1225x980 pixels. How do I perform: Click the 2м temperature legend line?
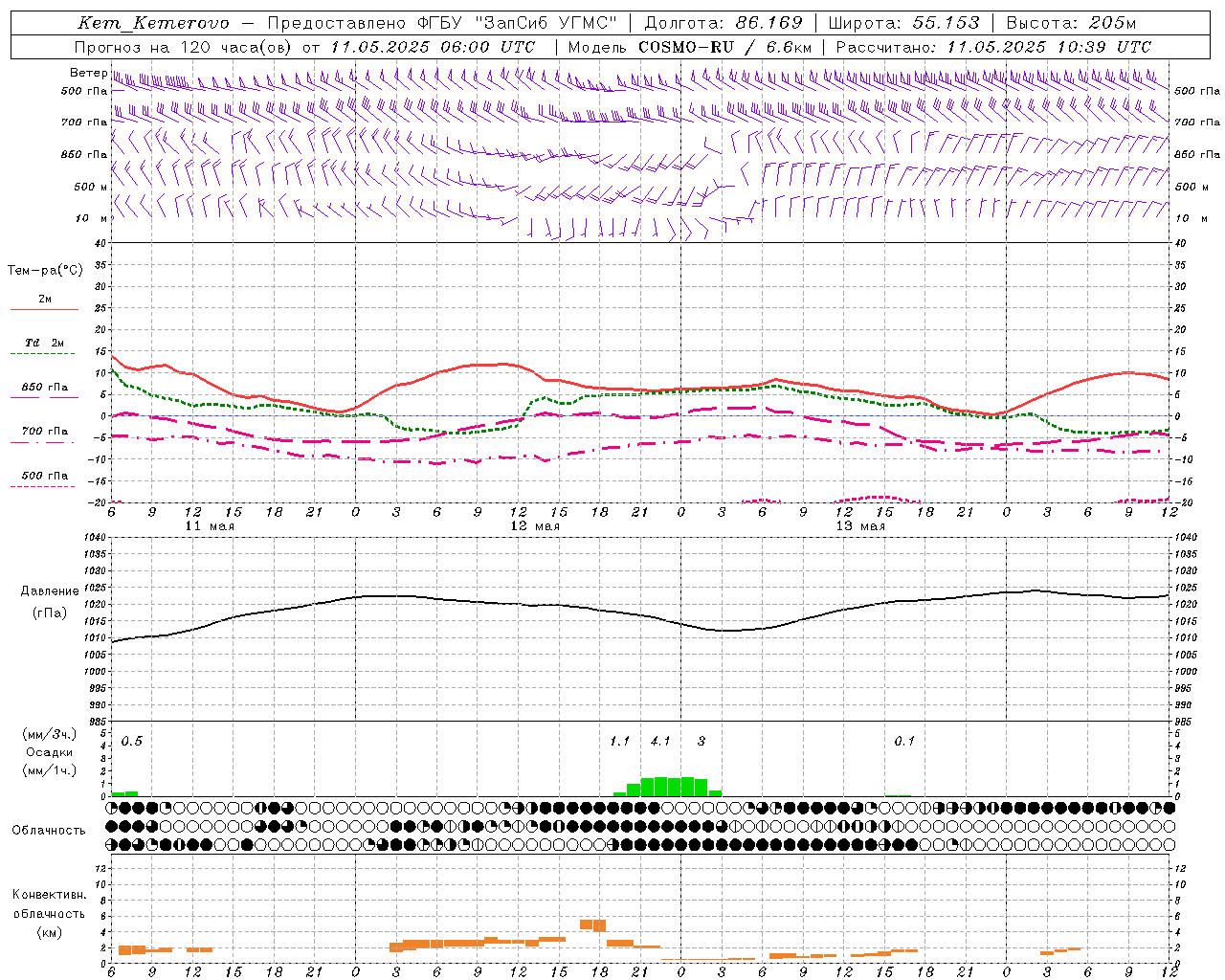[x=44, y=309]
